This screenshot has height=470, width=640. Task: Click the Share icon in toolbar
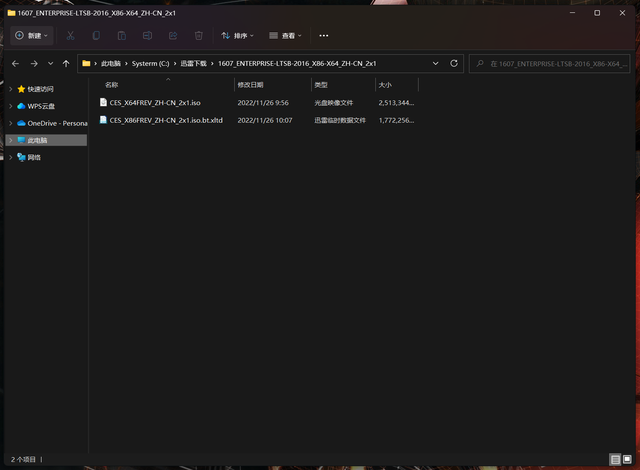tap(173, 36)
